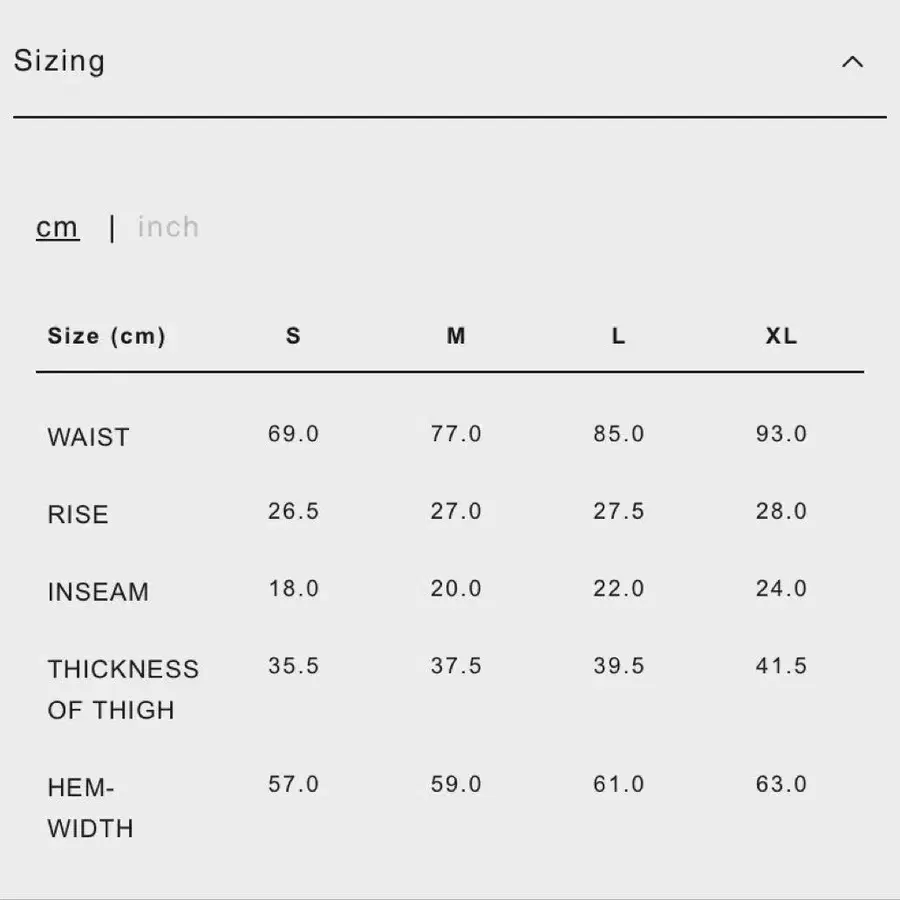
Task: Click the WAIST row label
Action: [x=89, y=437]
